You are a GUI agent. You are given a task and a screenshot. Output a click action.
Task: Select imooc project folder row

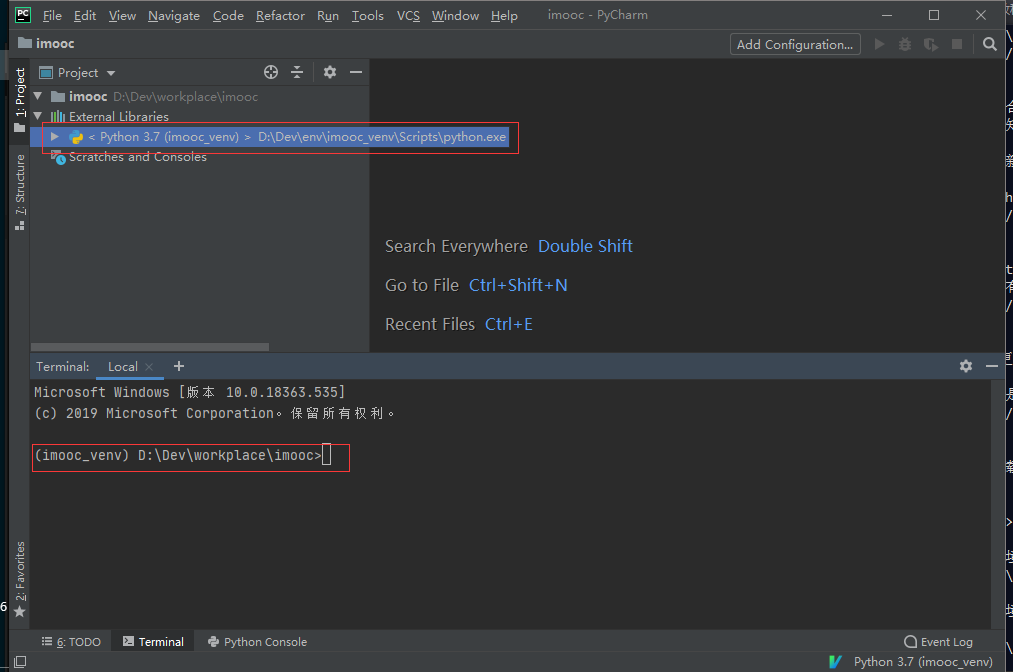coord(200,96)
